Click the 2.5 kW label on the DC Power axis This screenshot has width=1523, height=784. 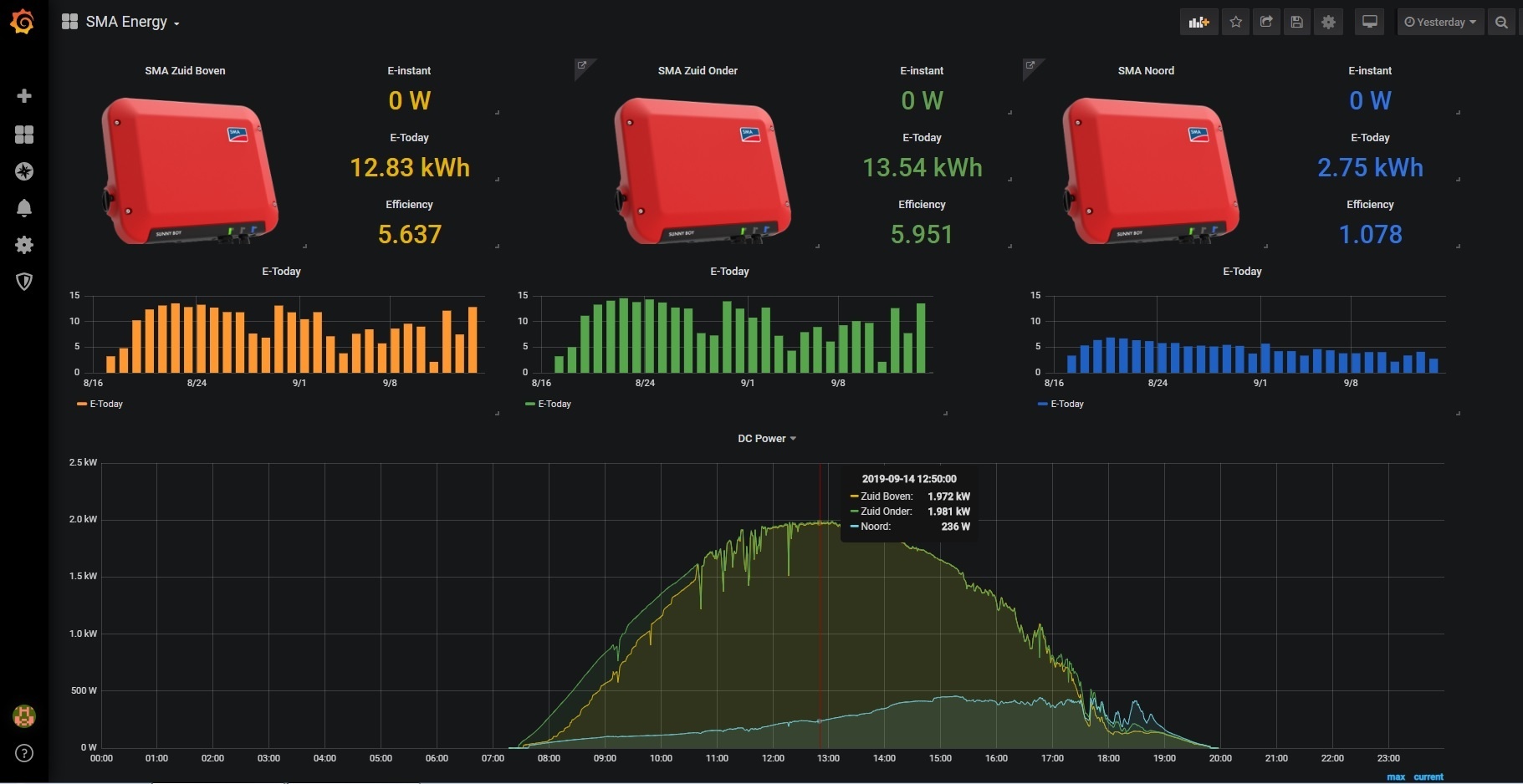tap(83, 462)
